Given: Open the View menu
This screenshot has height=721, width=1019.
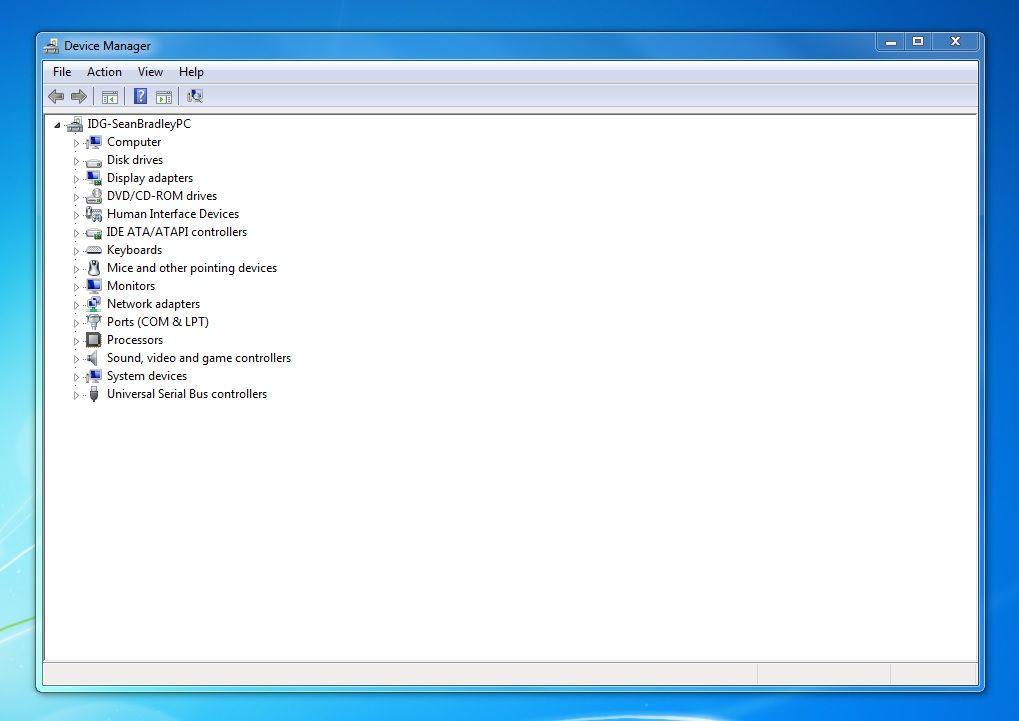Looking at the screenshot, I should (150, 72).
